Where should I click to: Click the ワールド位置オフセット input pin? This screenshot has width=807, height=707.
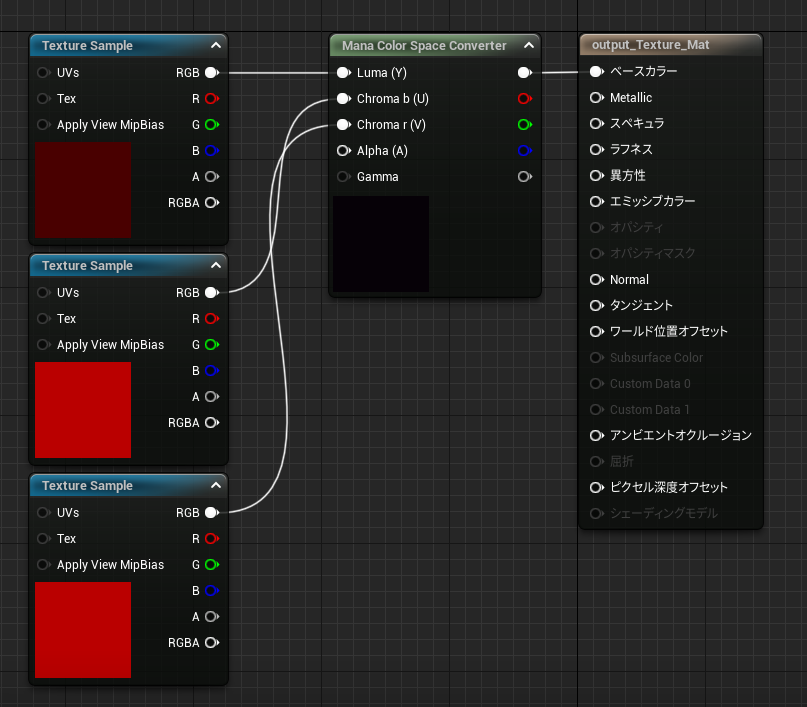[x=597, y=331]
